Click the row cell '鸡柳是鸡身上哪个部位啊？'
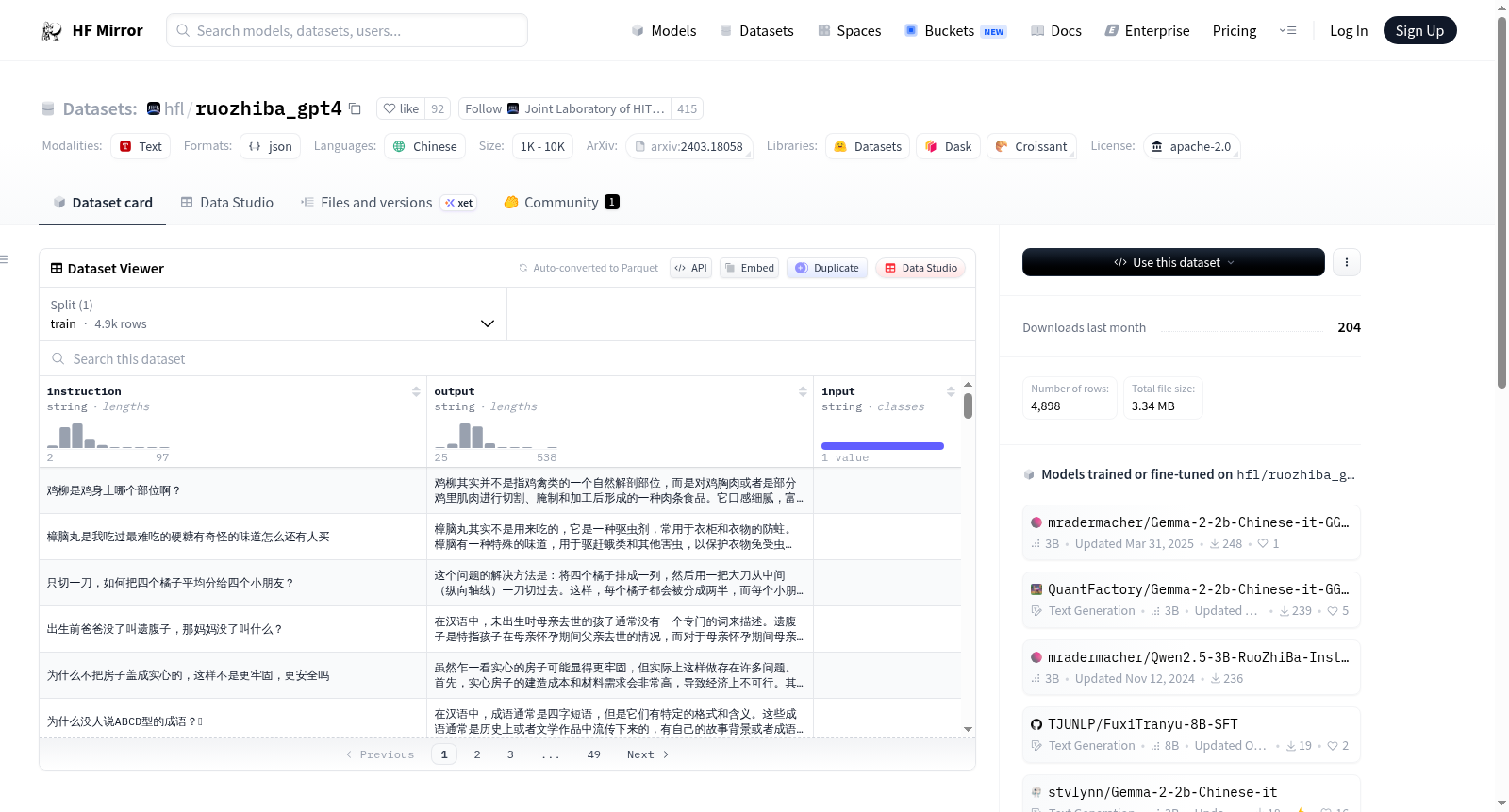Image resolution: width=1509 pixels, height=812 pixels. pyautogui.click(x=232, y=490)
